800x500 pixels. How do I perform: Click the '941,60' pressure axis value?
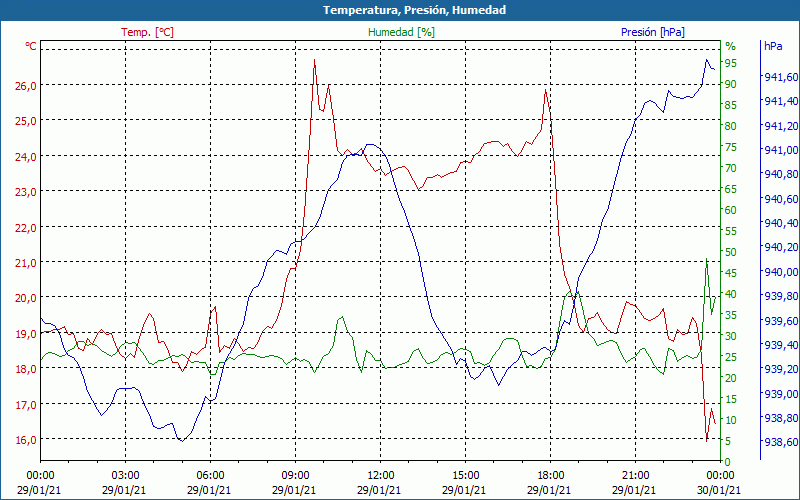tap(781, 77)
